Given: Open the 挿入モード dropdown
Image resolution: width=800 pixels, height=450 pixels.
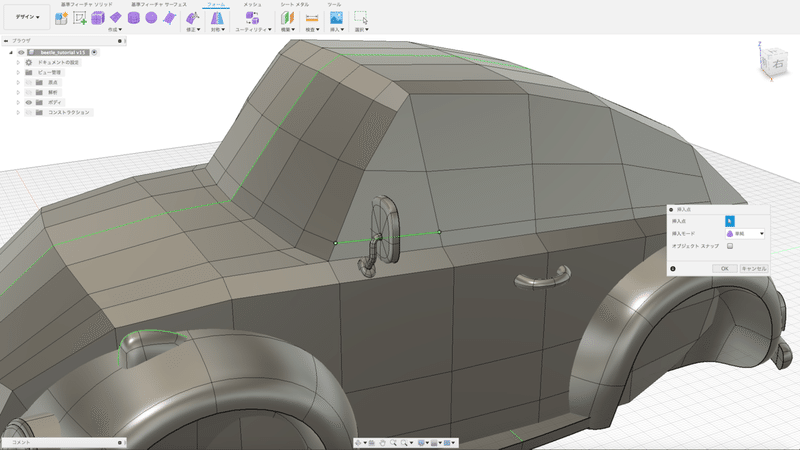Looking at the screenshot, I should (x=744, y=233).
